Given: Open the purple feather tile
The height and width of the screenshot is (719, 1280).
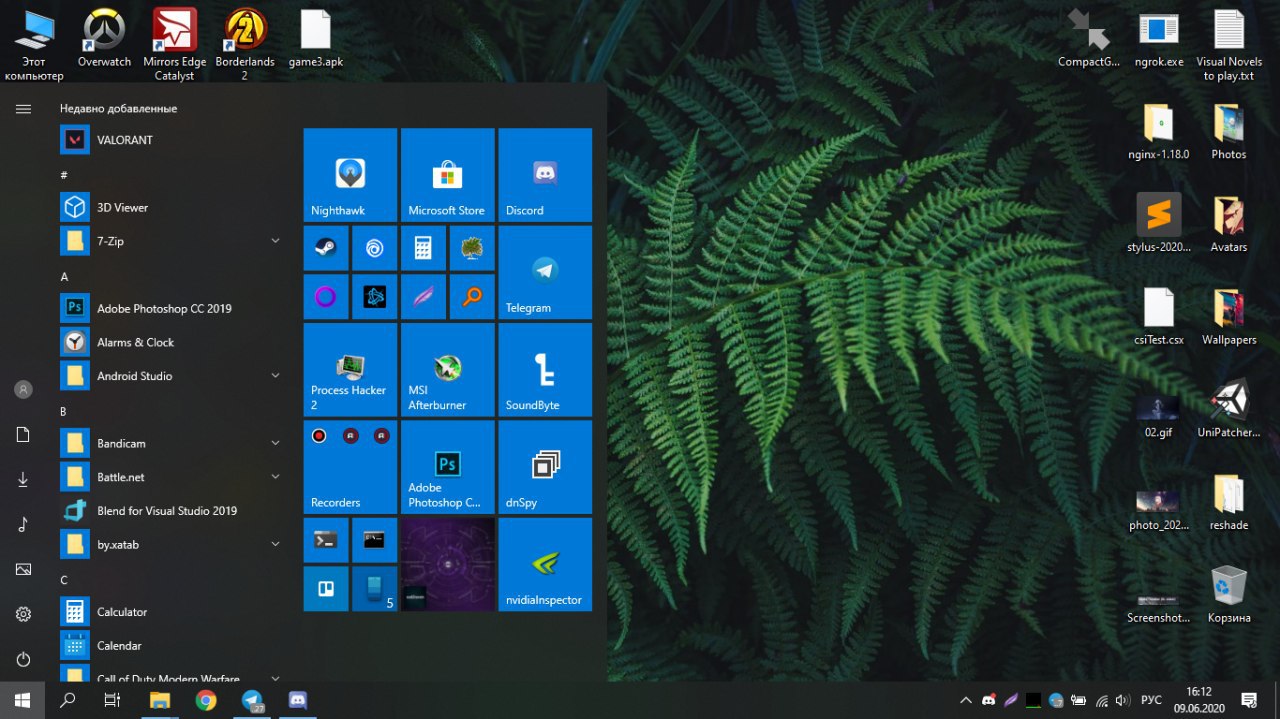Looking at the screenshot, I should coord(423,297).
